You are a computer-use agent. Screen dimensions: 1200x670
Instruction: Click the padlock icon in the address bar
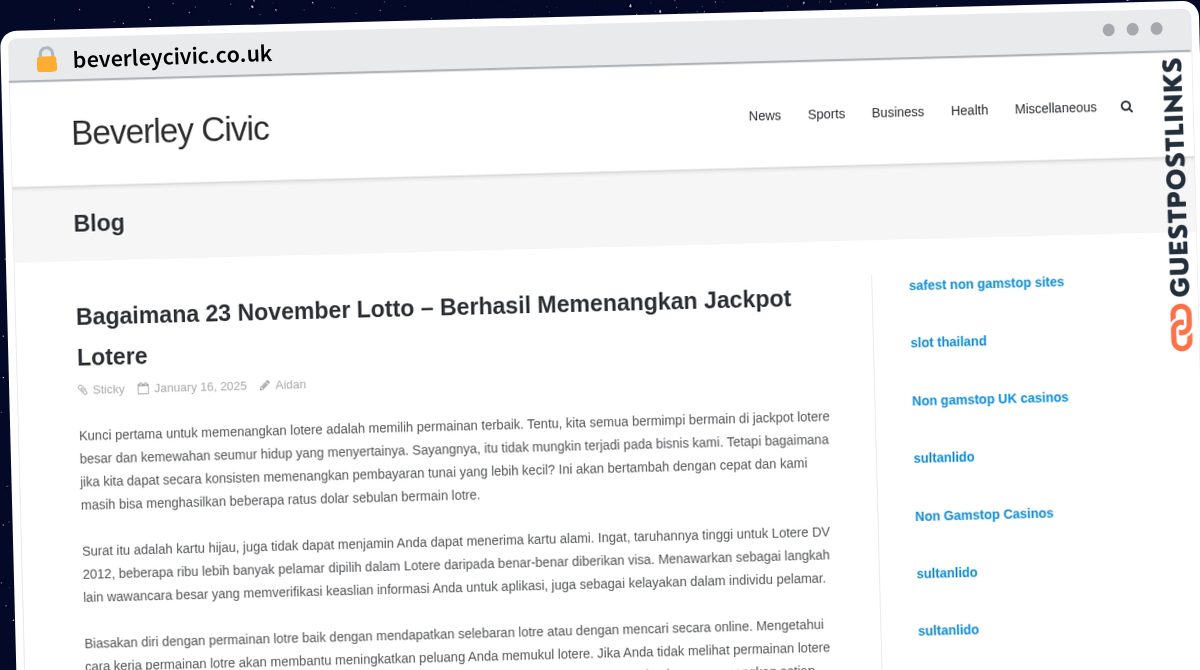tap(46, 58)
